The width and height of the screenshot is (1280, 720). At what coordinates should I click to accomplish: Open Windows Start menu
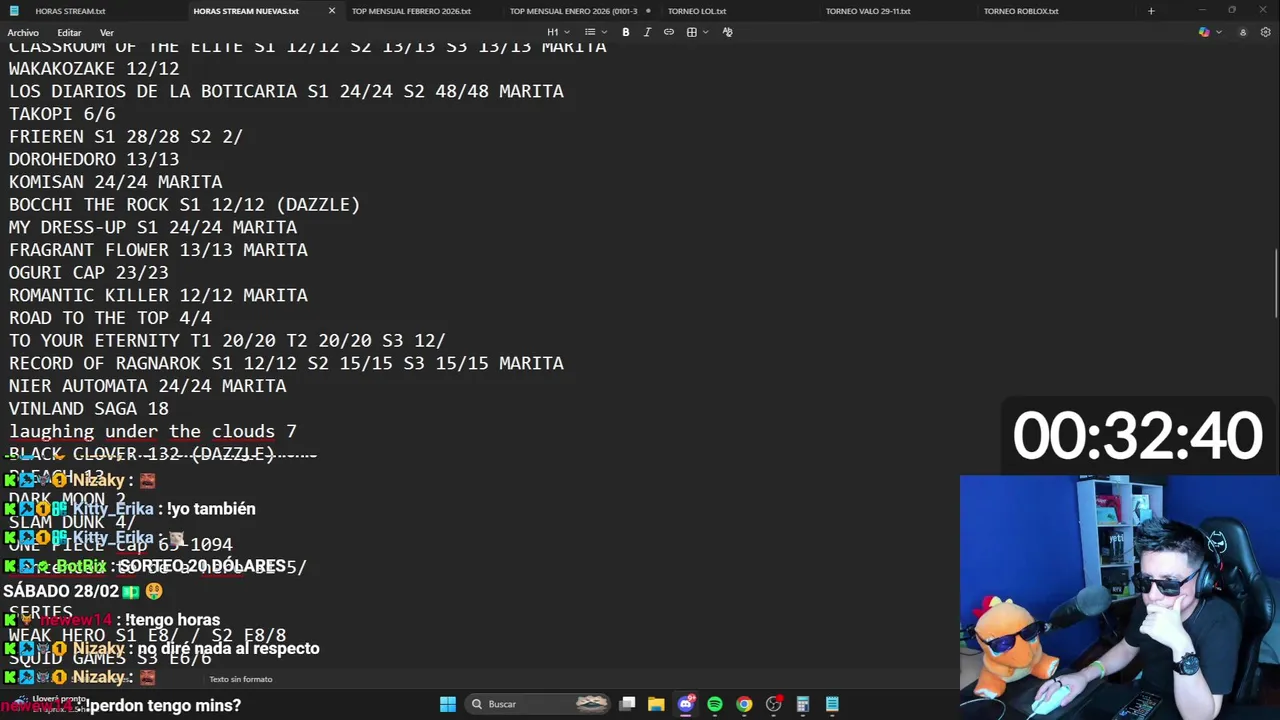pos(448,704)
